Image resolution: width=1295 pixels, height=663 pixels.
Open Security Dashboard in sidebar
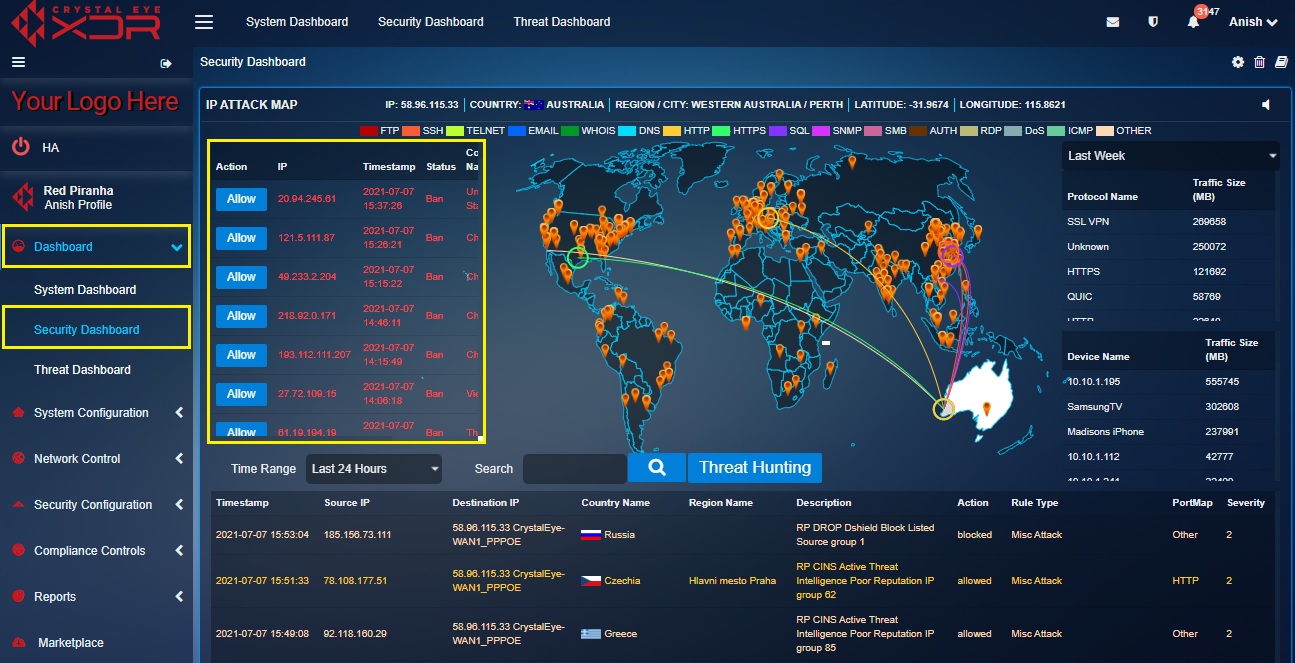point(87,330)
